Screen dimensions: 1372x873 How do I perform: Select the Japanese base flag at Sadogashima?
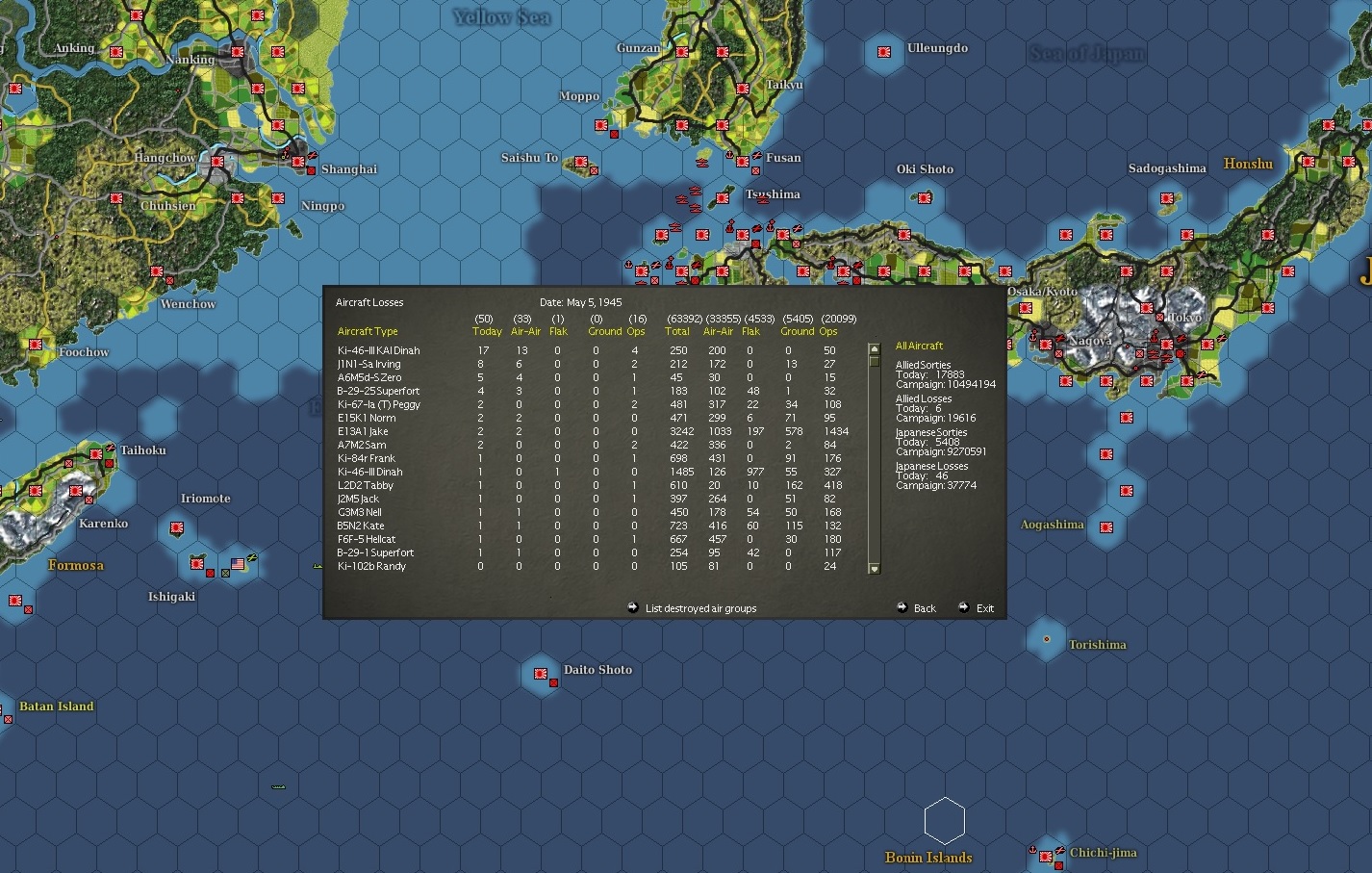pyautogui.click(x=1167, y=199)
